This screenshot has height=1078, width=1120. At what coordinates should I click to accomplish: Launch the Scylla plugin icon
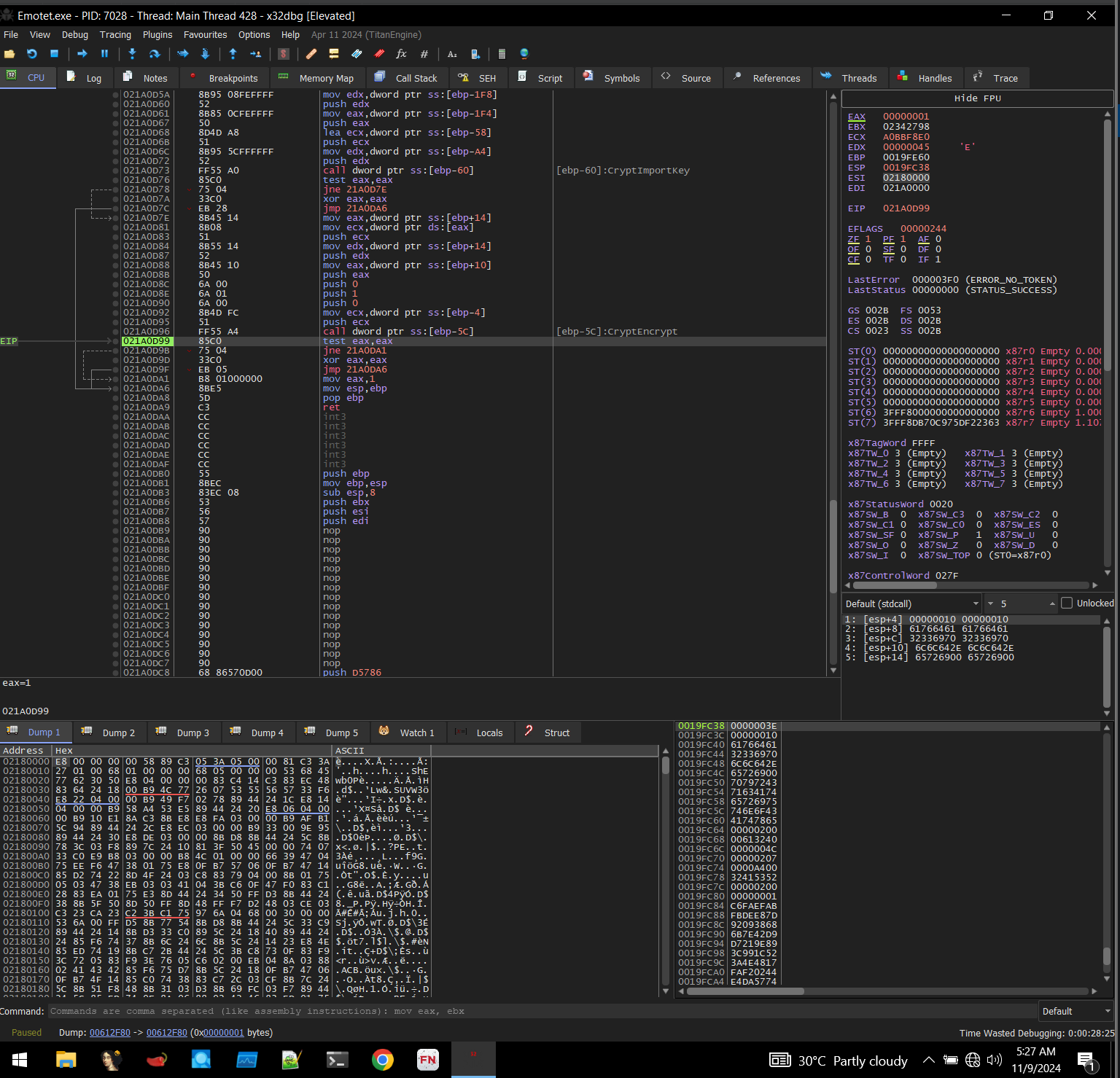(x=284, y=54)
